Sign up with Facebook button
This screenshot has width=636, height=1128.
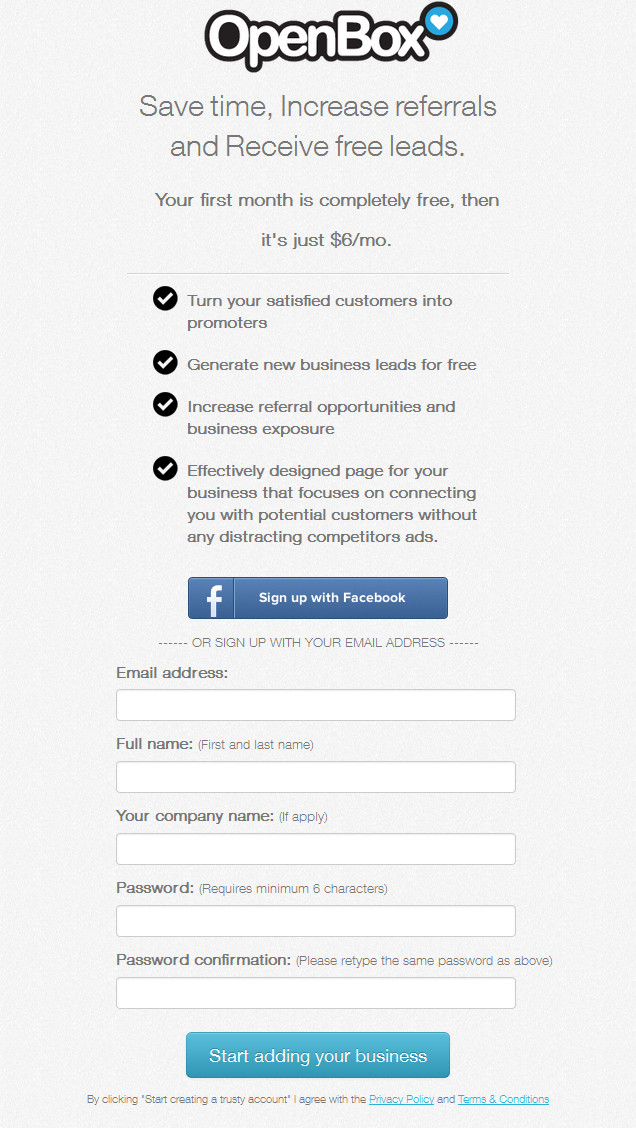pyautogui.click(x=318, y=598)
